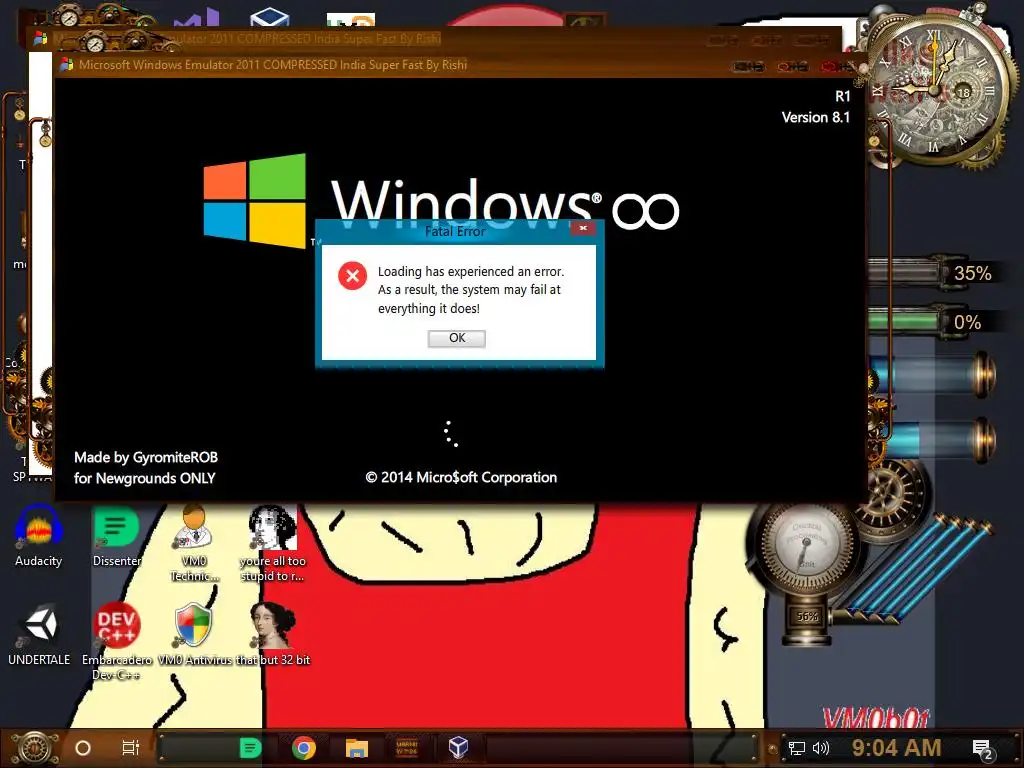This screenshot has height=768, width=1024.
Task: Open the volume control in the tray
Action: [x=820, y=748]
